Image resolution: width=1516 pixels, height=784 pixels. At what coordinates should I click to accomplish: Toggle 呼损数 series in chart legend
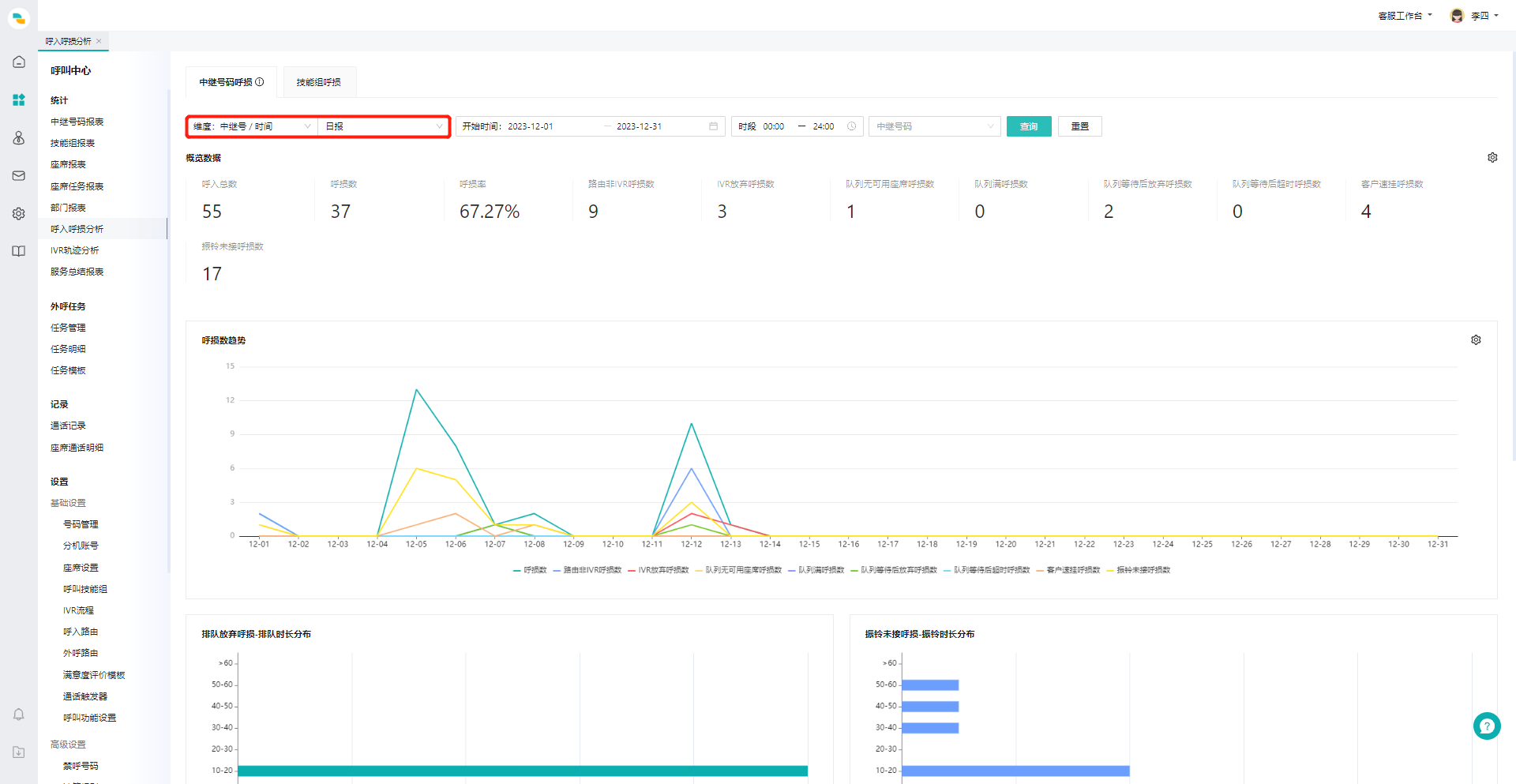(530, 570)
